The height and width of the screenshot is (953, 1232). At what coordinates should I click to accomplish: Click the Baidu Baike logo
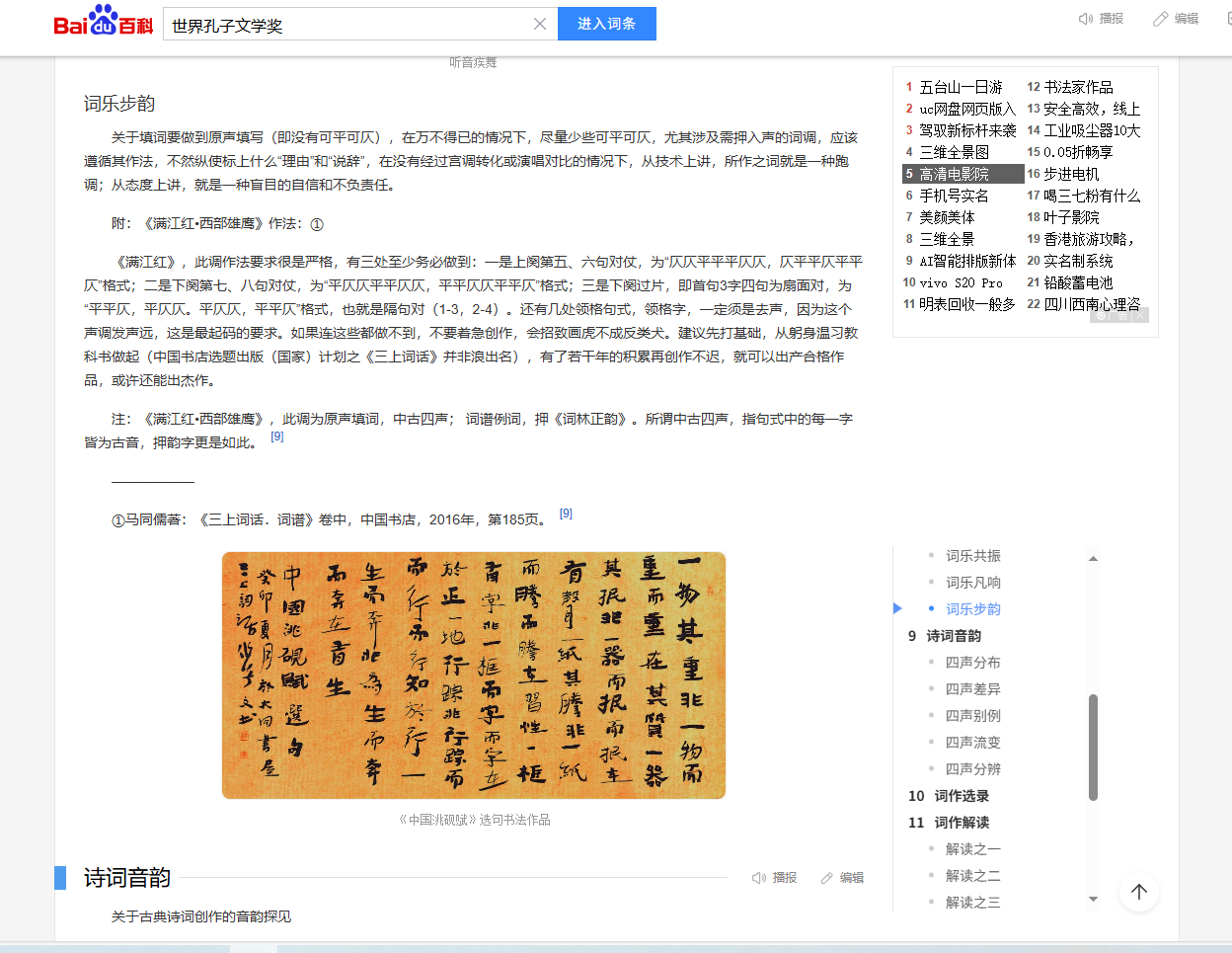[x=104, y=22]
